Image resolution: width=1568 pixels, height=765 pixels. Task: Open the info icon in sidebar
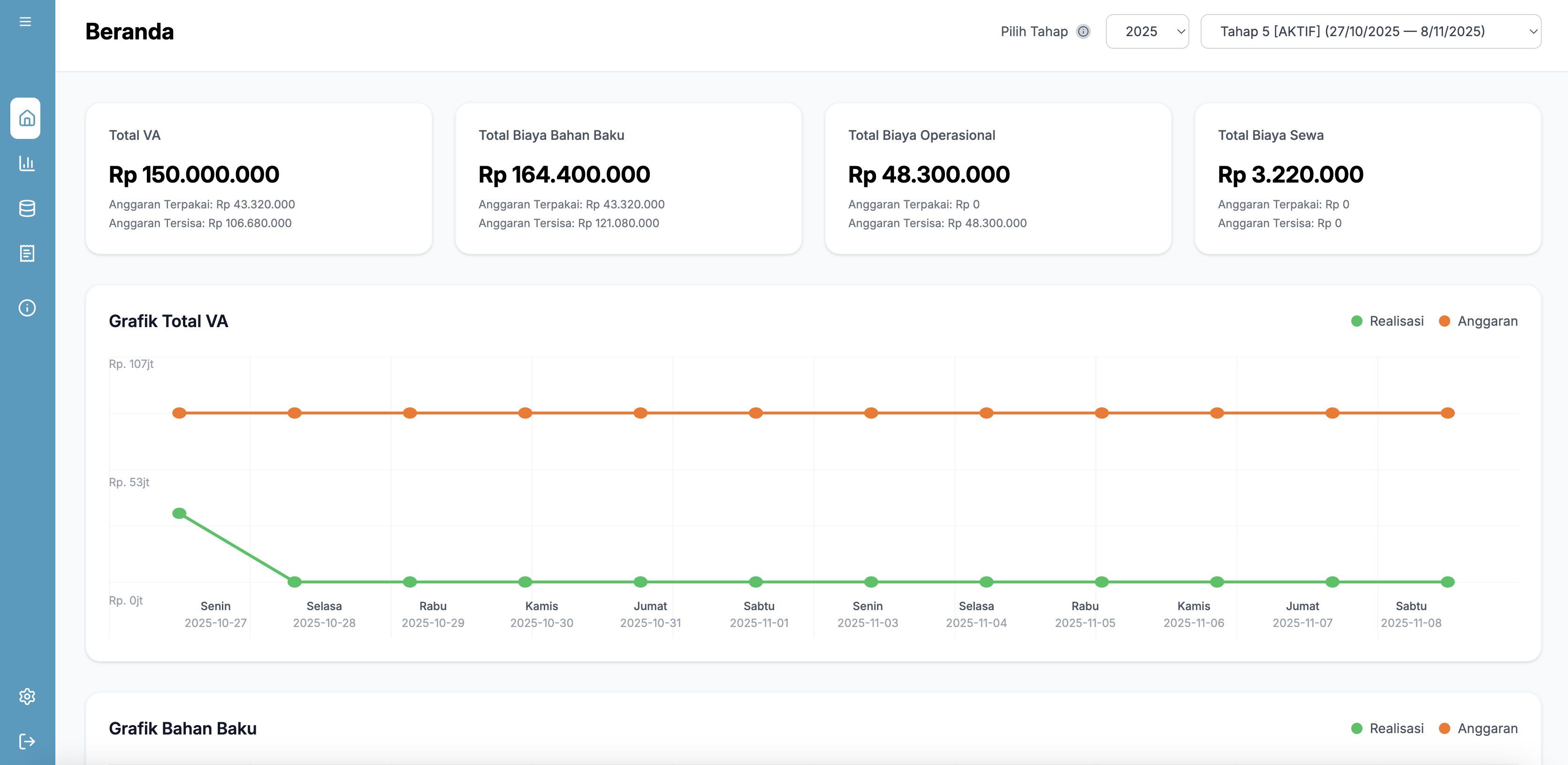(x=26, y=307)
